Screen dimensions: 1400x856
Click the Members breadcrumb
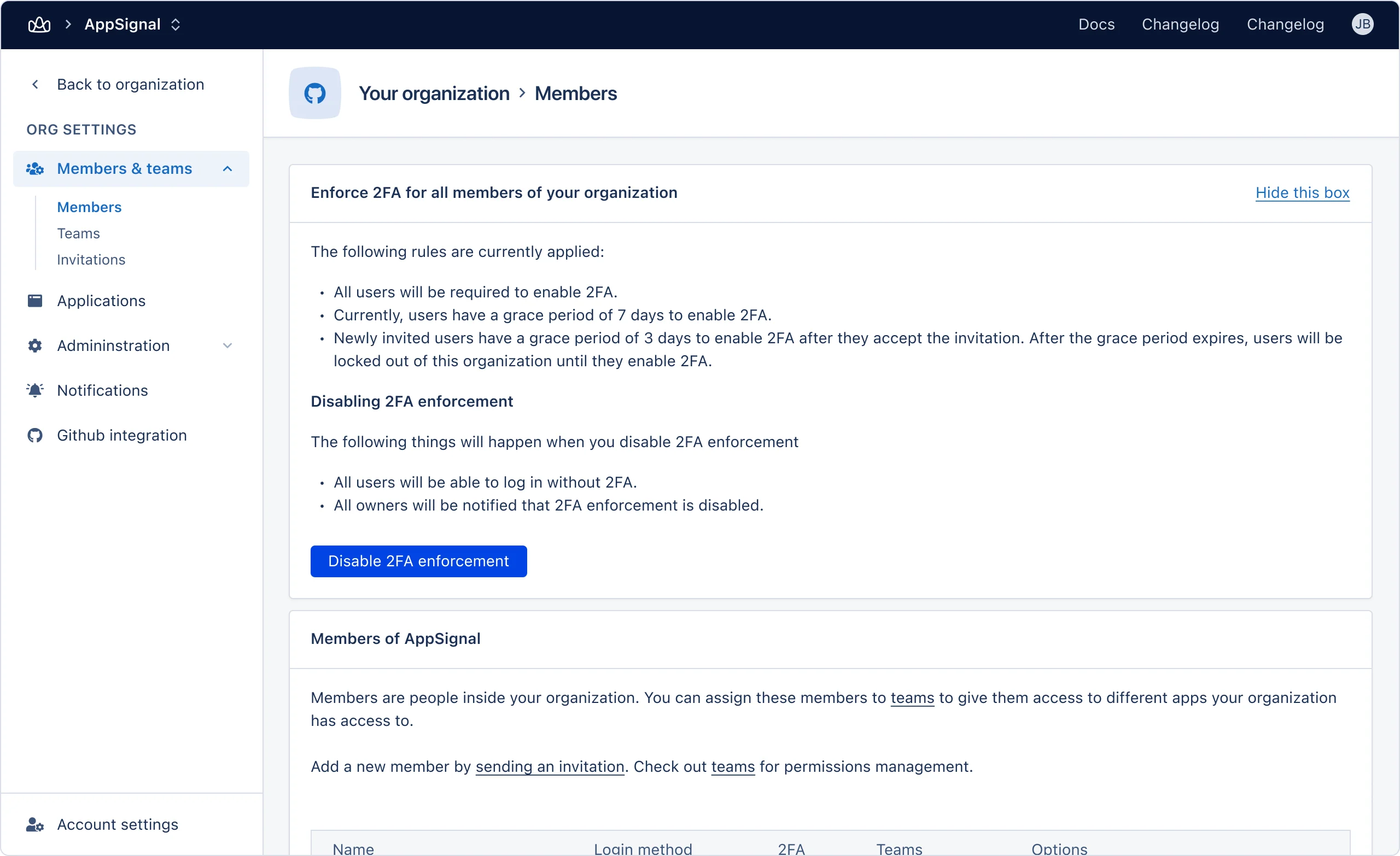(x=575, y=93)
